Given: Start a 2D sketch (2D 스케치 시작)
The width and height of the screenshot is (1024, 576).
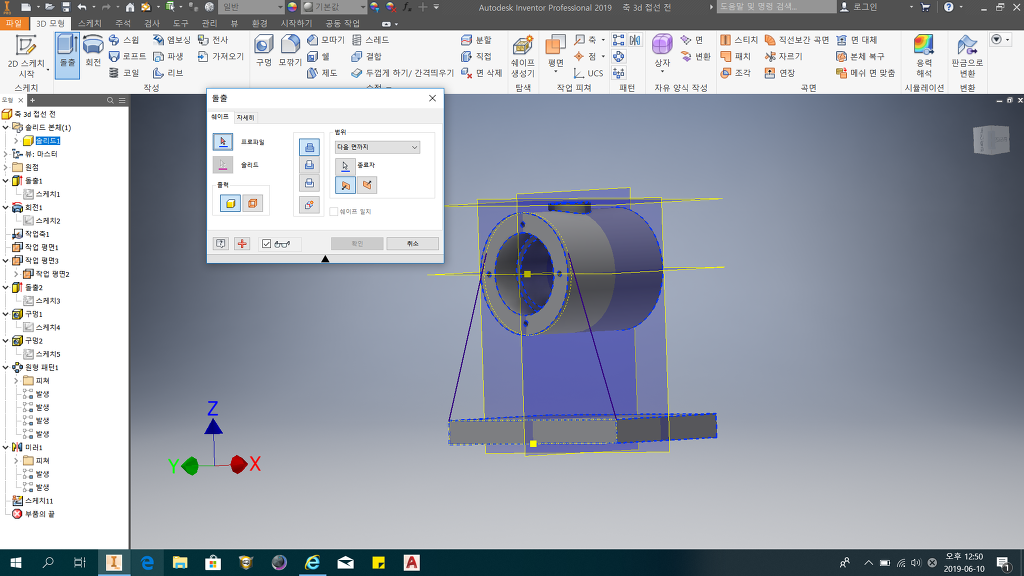Looking at the screenshot, I should click(26, 55).
